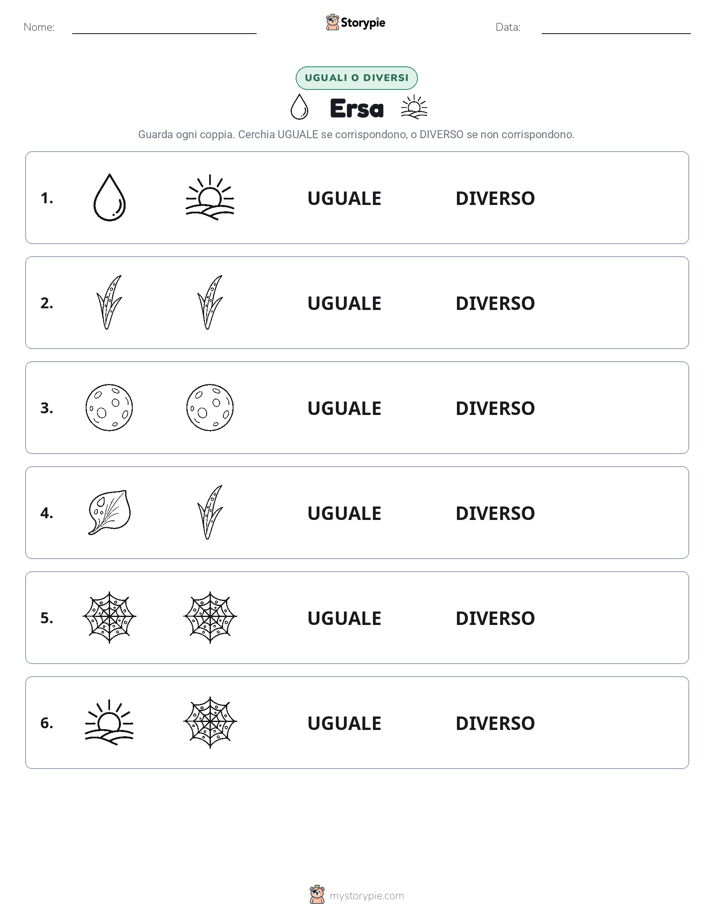
Task: Choose DIVERSO for question 1
Action: 495,198
